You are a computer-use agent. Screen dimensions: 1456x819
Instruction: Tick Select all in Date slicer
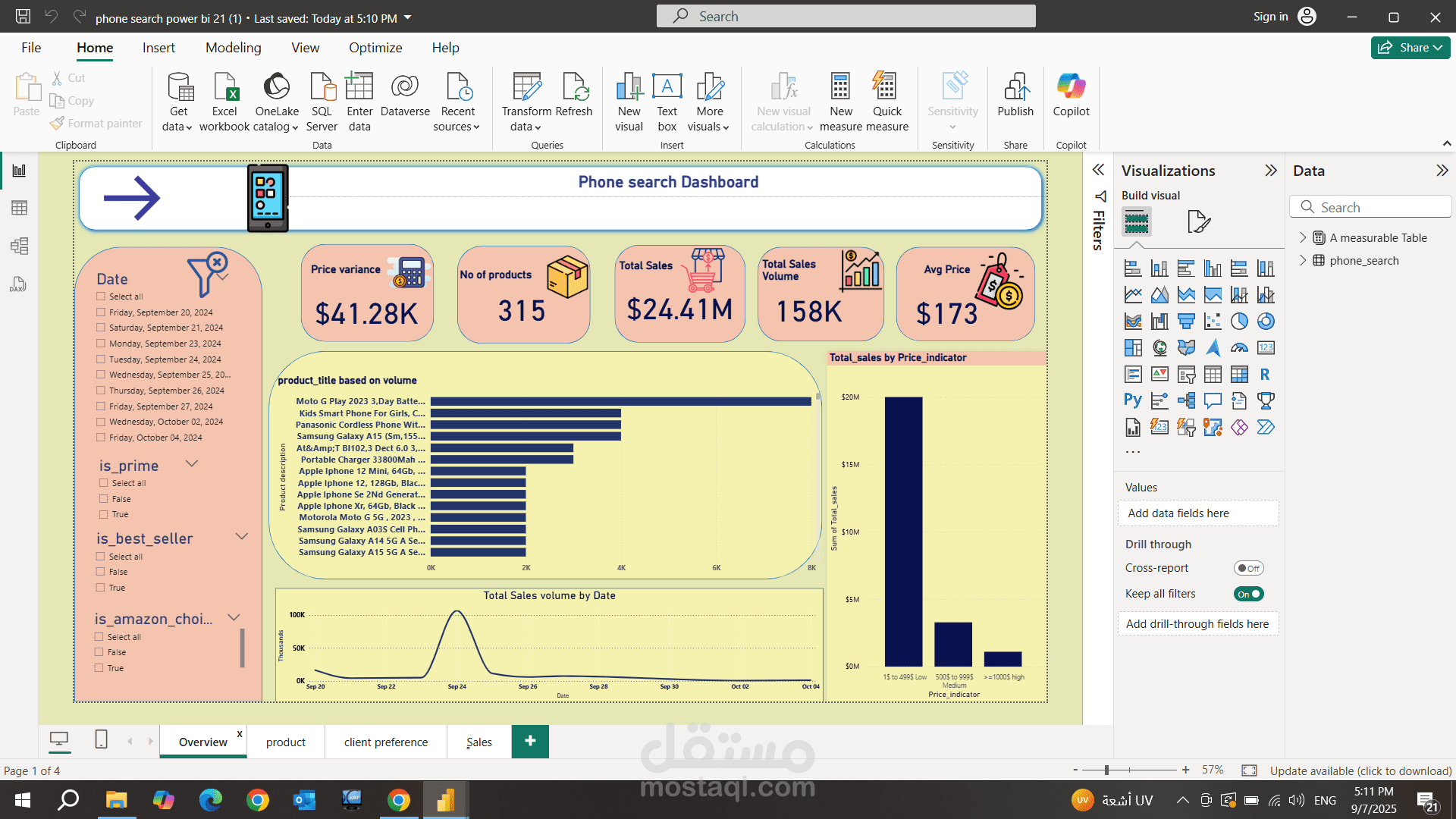point(101,296)
